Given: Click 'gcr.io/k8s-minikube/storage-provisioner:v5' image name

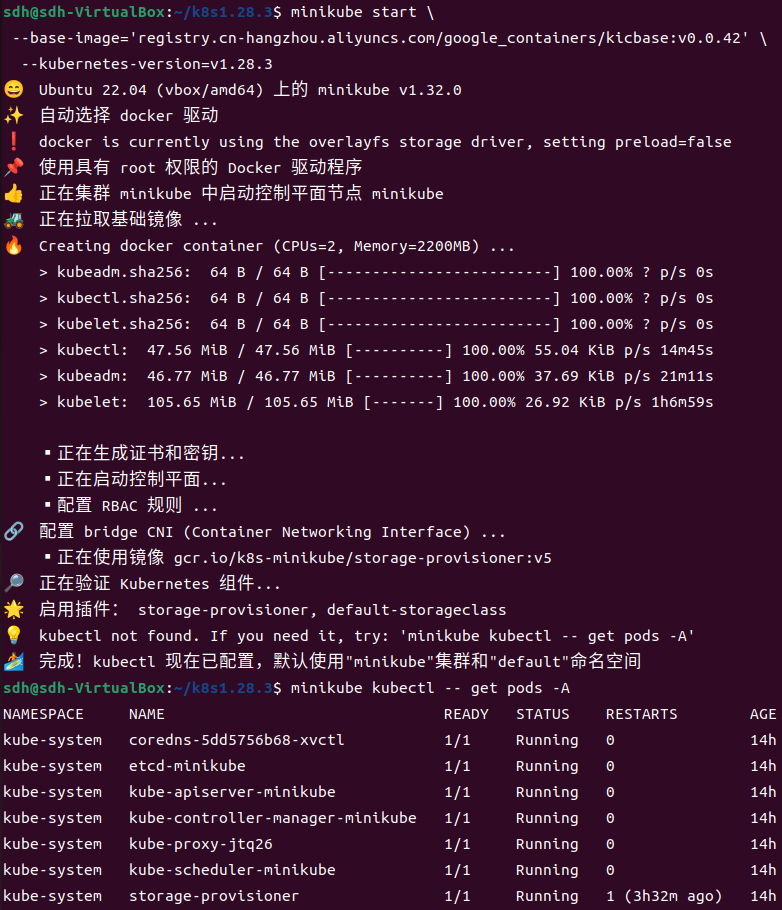Looking at the screenshot, I should tap(363, 558).
